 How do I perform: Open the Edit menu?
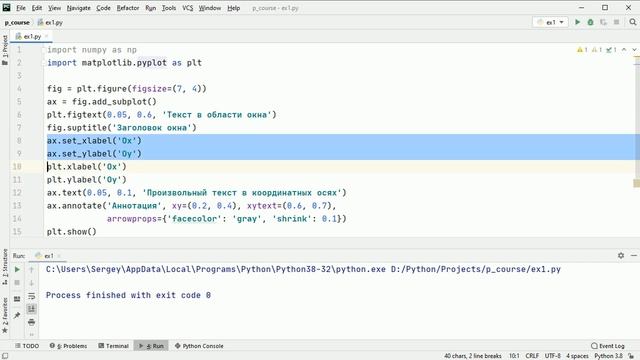click(x=37, y=8)
